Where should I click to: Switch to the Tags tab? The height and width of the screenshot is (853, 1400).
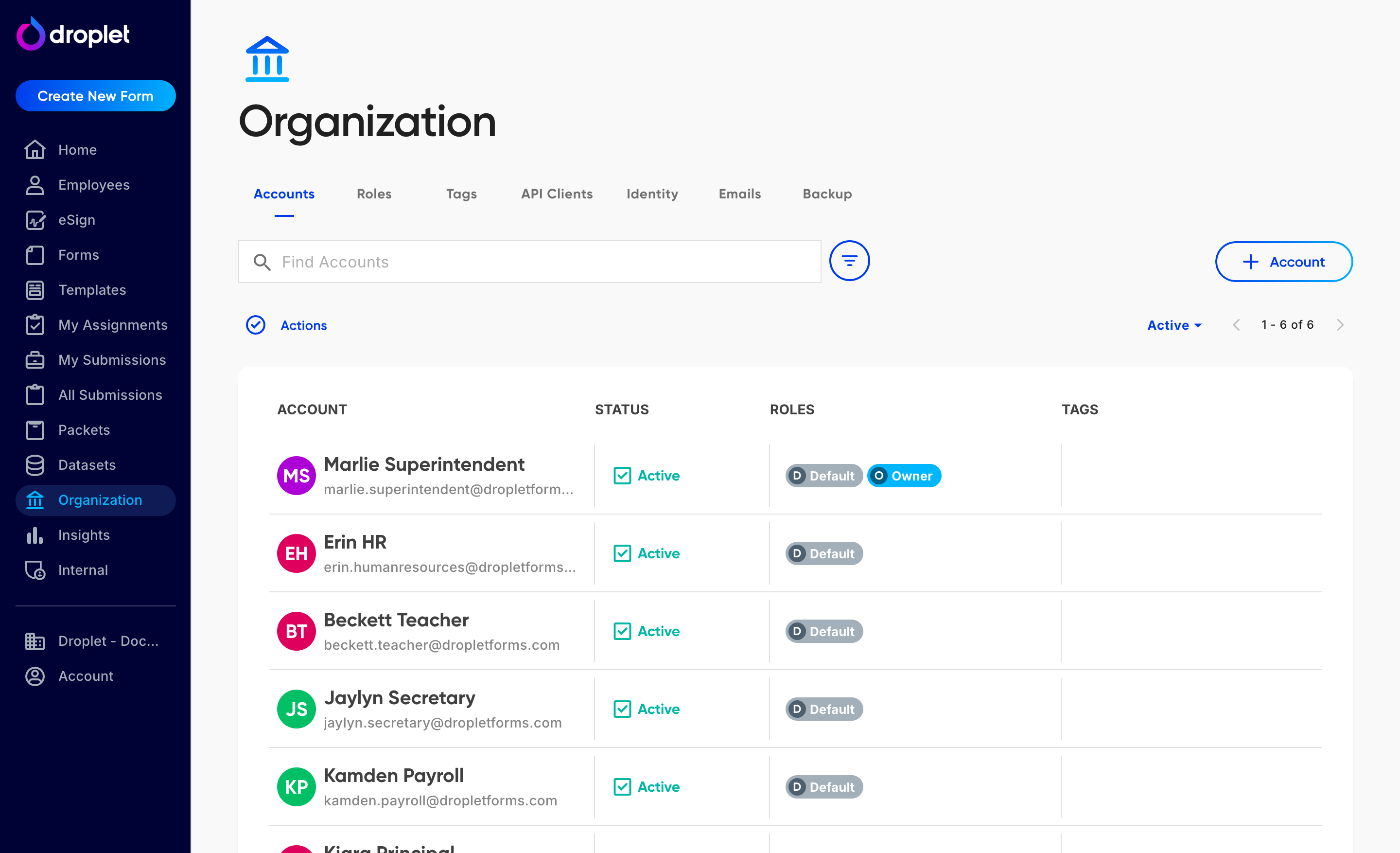point(461,194)
